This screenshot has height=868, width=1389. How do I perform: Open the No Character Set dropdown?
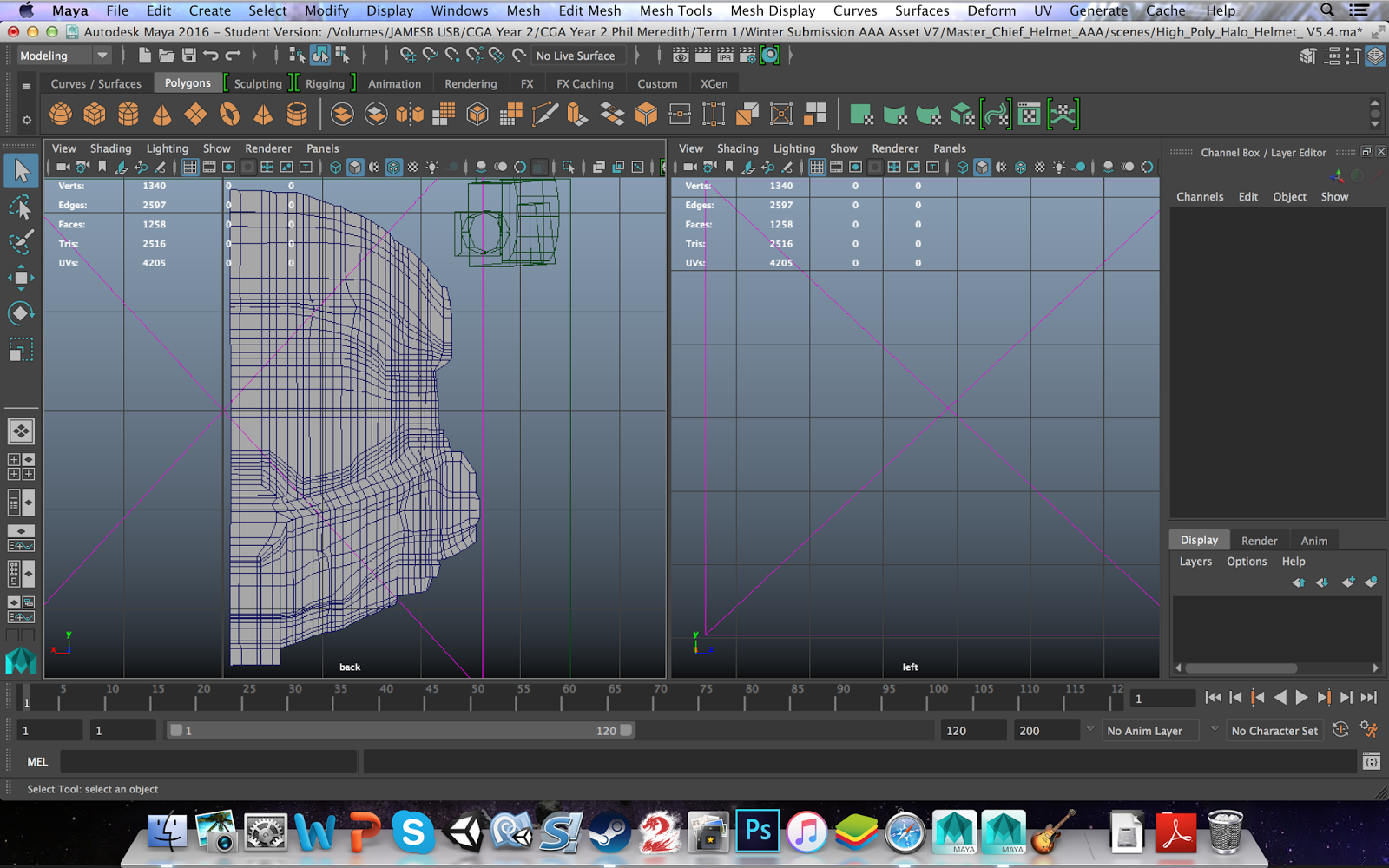click(1274, 731)
